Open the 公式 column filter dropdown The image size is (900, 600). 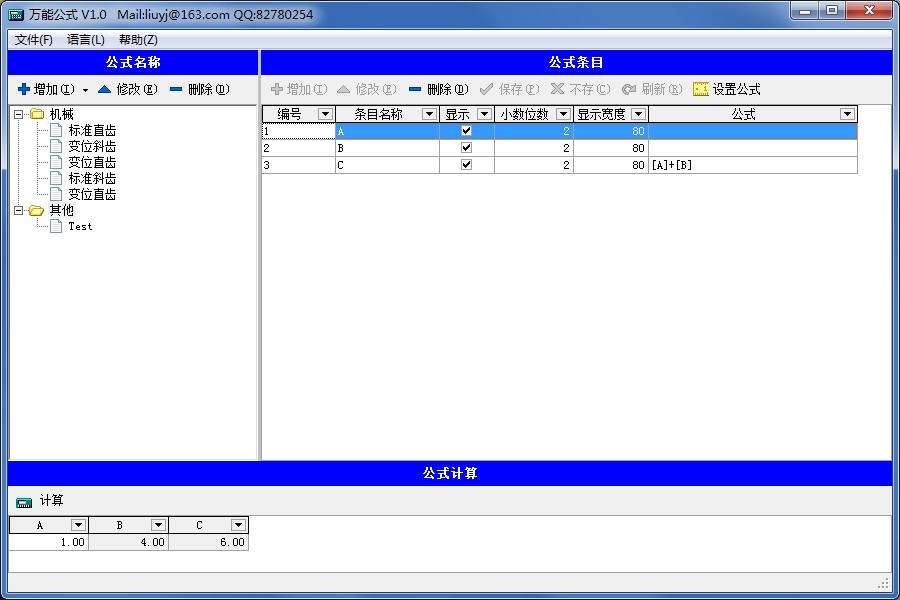(847, 114)
